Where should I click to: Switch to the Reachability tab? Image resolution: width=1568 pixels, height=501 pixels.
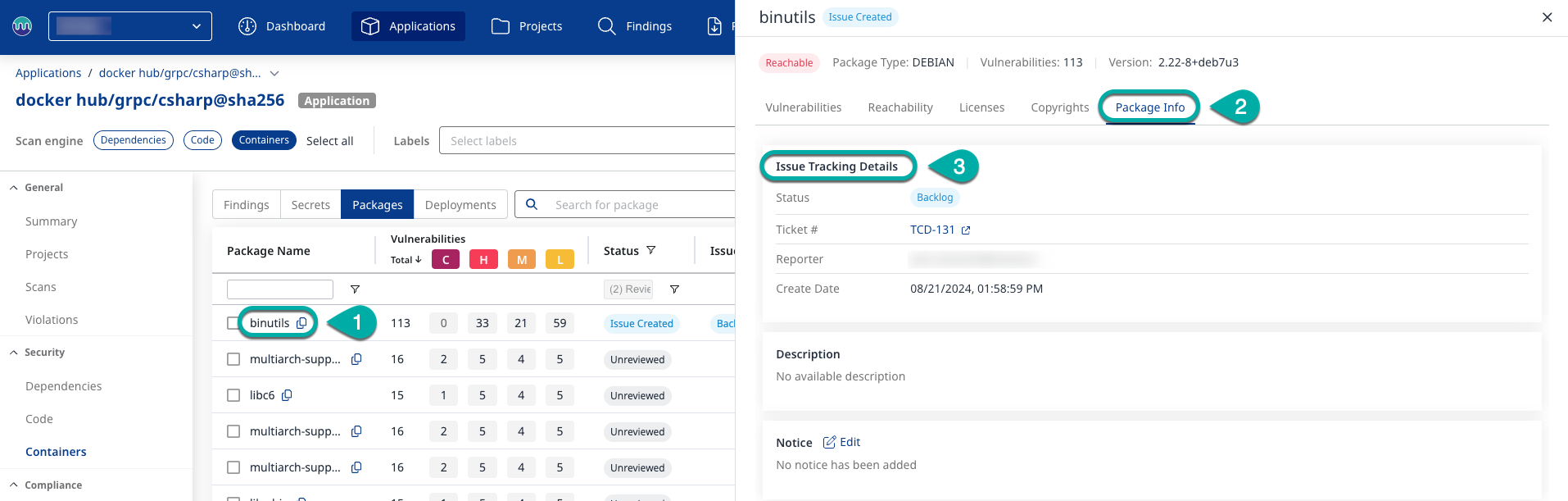click(x=900, y=107)
